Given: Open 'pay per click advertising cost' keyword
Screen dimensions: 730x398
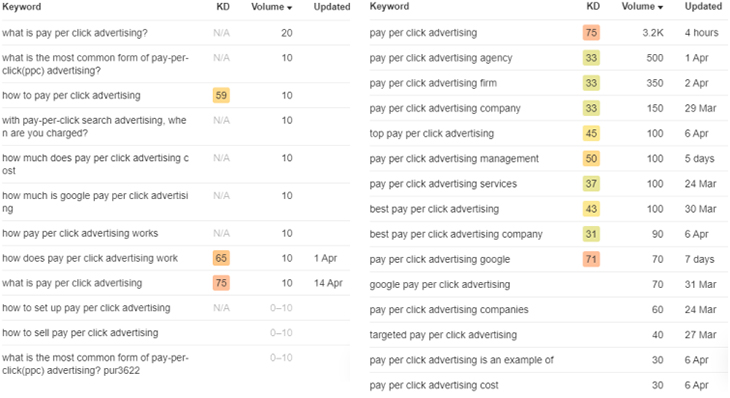Looking at the screenshot, I should tap(434, 385).
